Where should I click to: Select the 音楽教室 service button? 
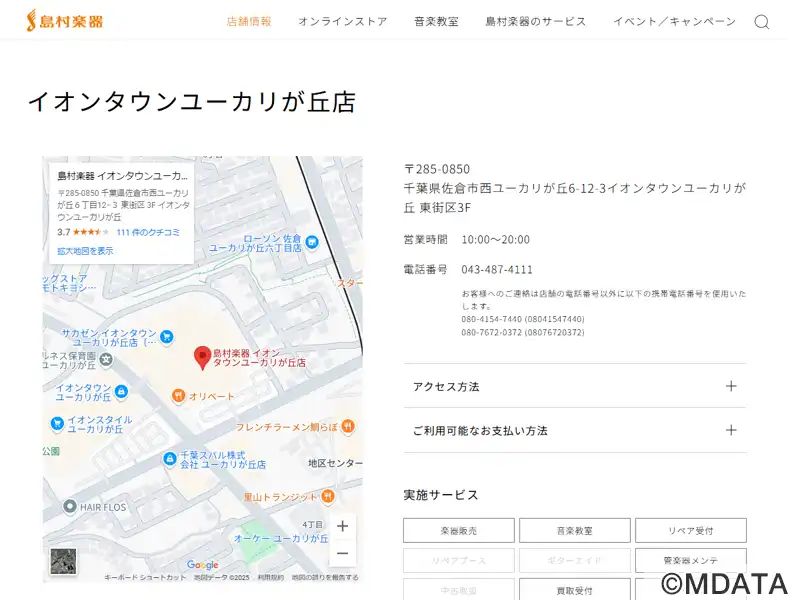coord(574,531)
